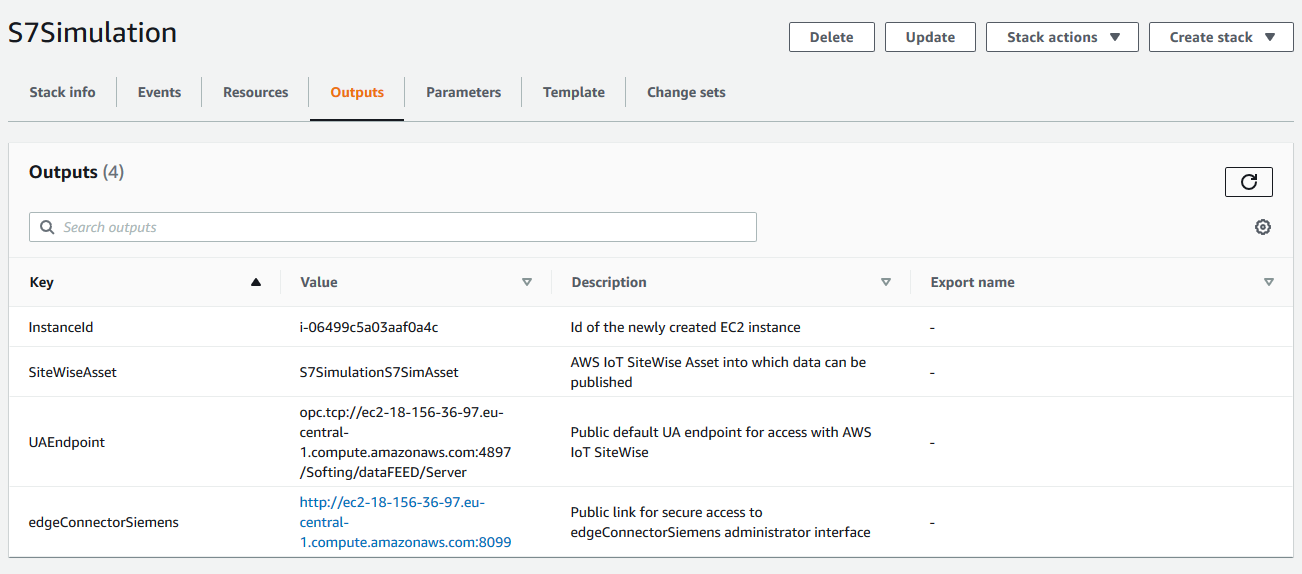Open the edgeConnectorSiemens URL link

[406, 522]
